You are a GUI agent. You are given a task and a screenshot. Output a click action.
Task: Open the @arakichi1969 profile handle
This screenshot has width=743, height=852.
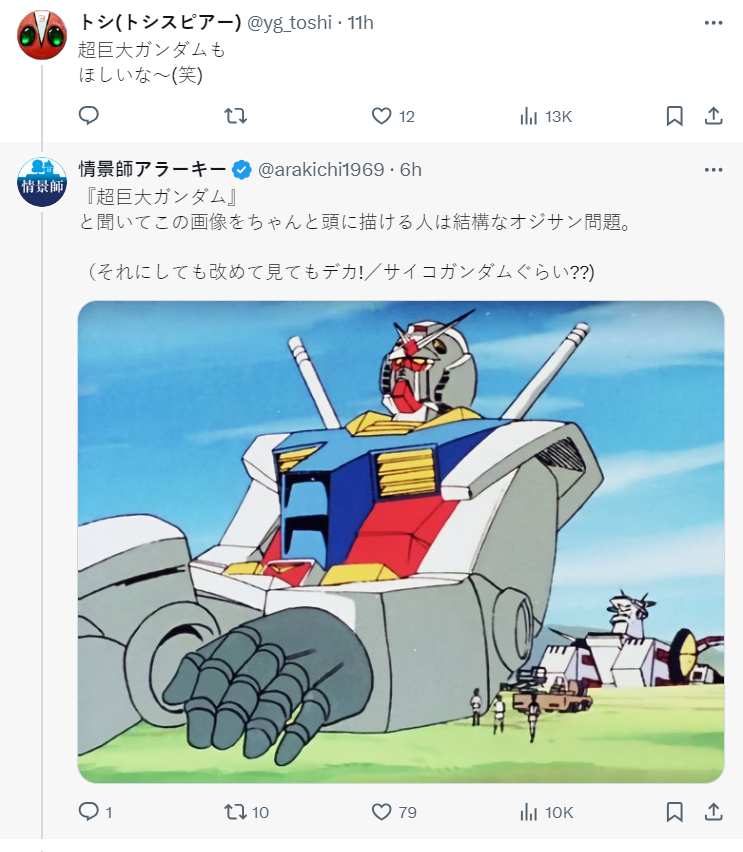click(x=321, y=170)
